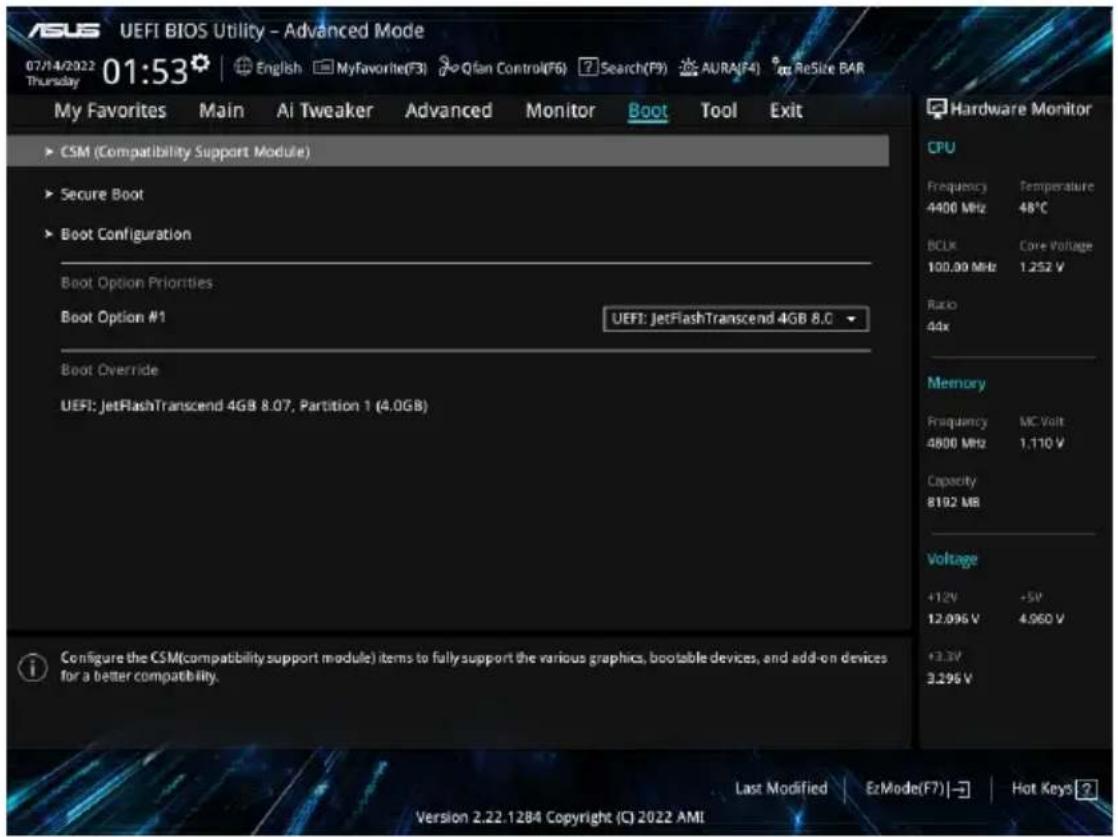Open the ReSize BAR setting
Screen dimensions: 1118x837
point(818,68)
